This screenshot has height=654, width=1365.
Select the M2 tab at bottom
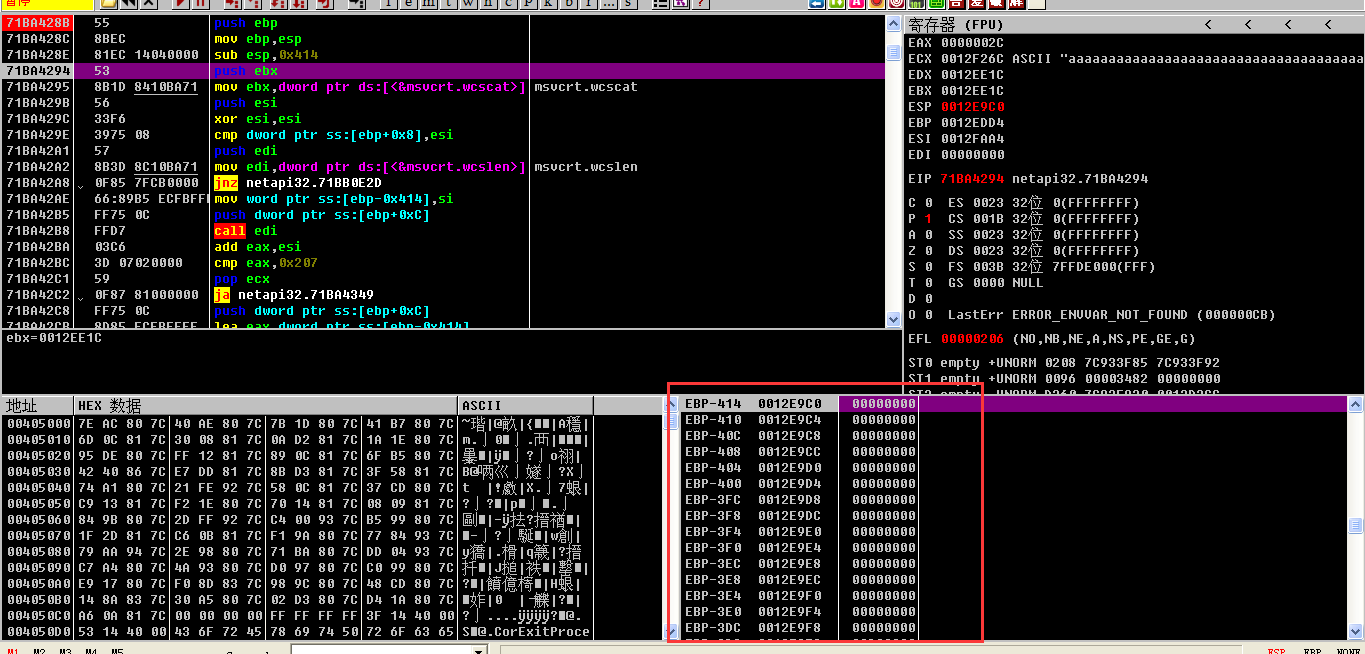tap(39, 650)
